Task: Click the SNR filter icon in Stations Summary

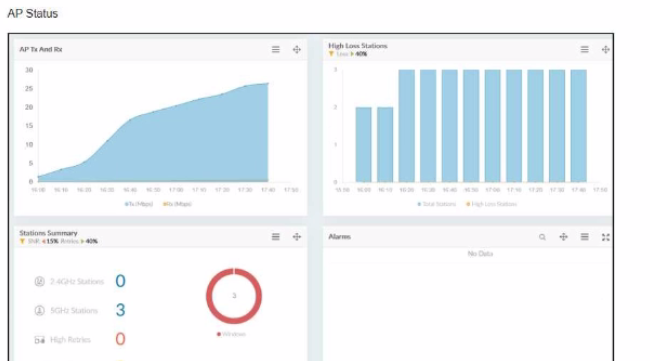Action: pos(22,241)
